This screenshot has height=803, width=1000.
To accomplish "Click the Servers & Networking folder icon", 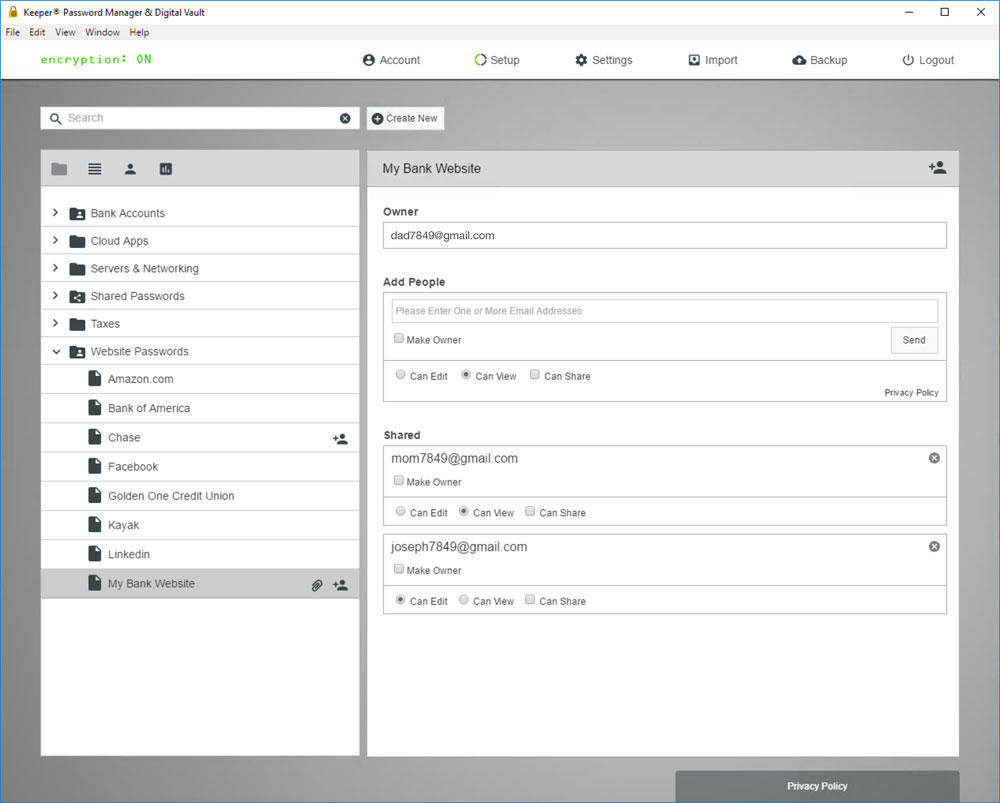I will [x=77, y=269].
